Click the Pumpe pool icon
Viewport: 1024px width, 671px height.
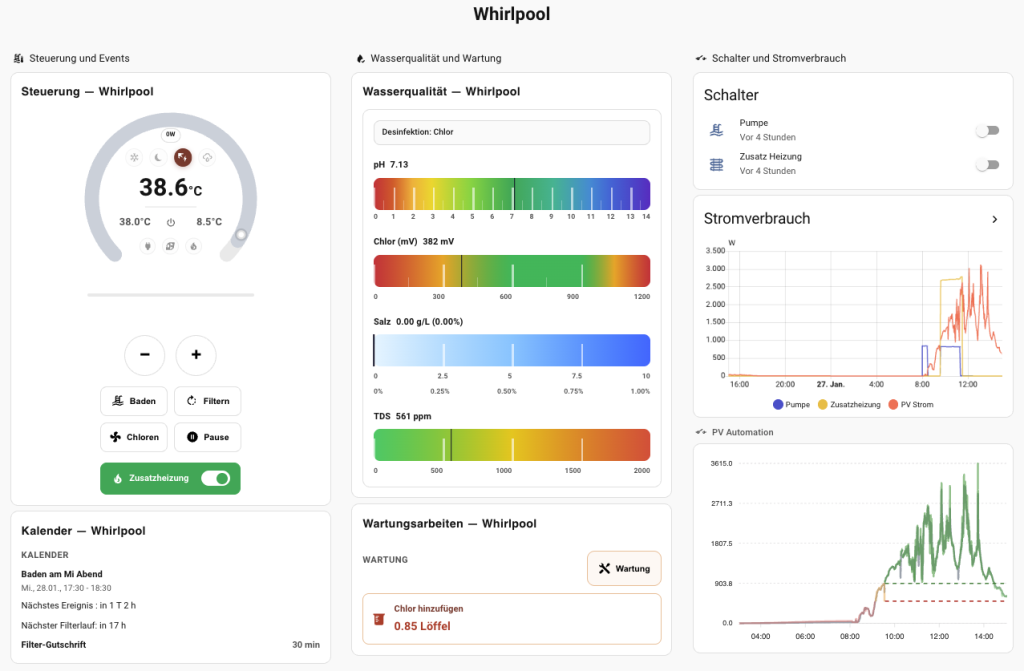(x=716, y=130)
